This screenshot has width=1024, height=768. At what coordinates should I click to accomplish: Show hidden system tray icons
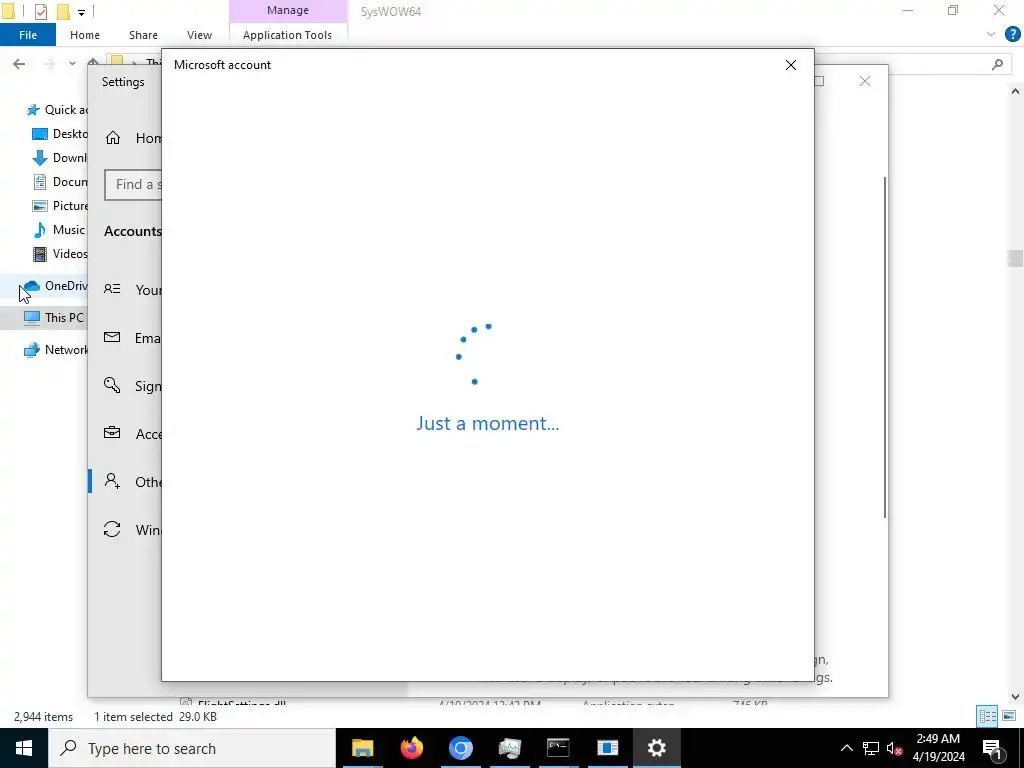coord(846,748)
